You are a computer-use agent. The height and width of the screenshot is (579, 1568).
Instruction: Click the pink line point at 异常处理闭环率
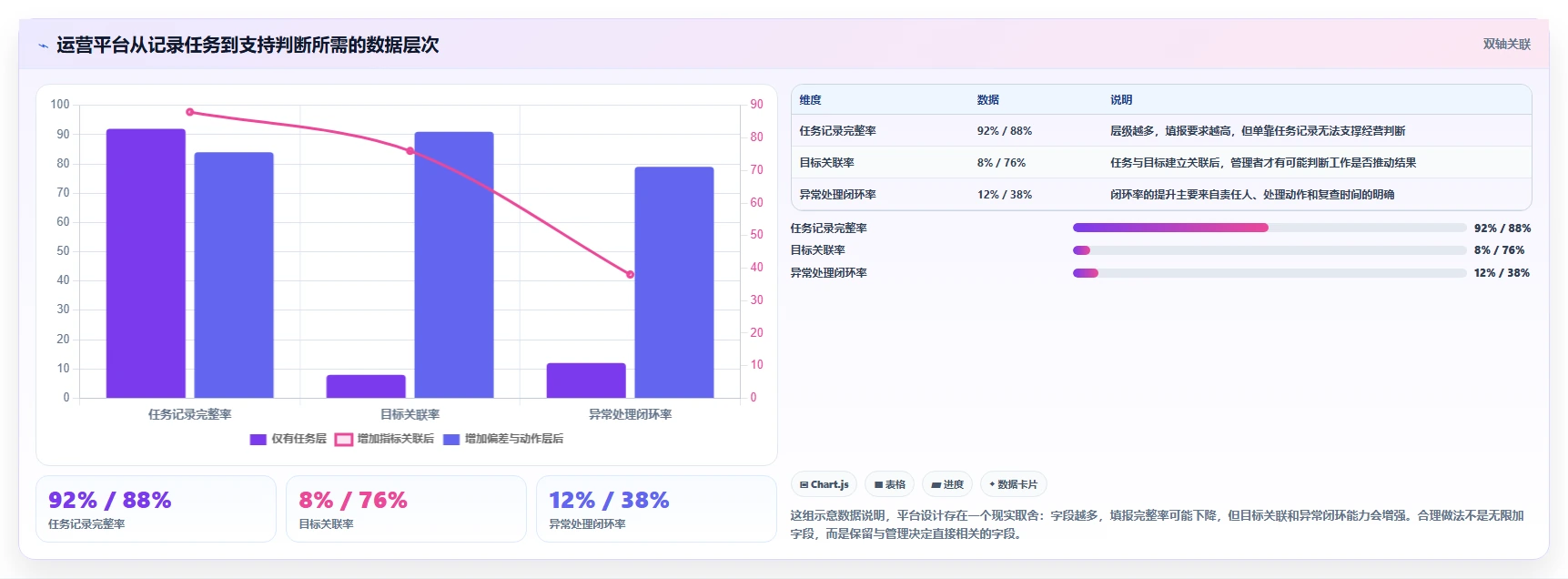pyautogui.click(x=630, y=274)
